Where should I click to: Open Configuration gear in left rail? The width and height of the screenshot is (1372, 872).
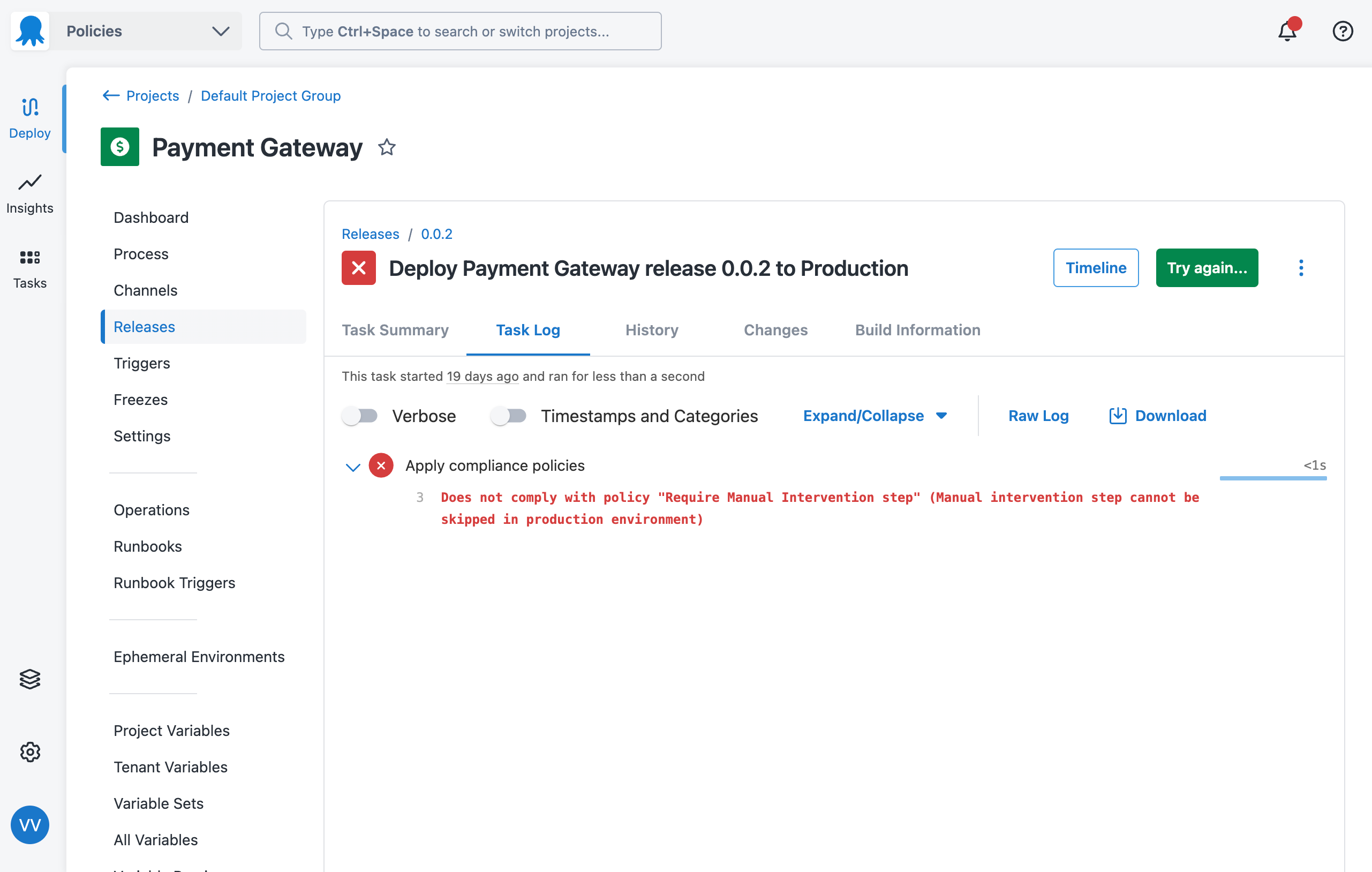(x=29, y=751)
